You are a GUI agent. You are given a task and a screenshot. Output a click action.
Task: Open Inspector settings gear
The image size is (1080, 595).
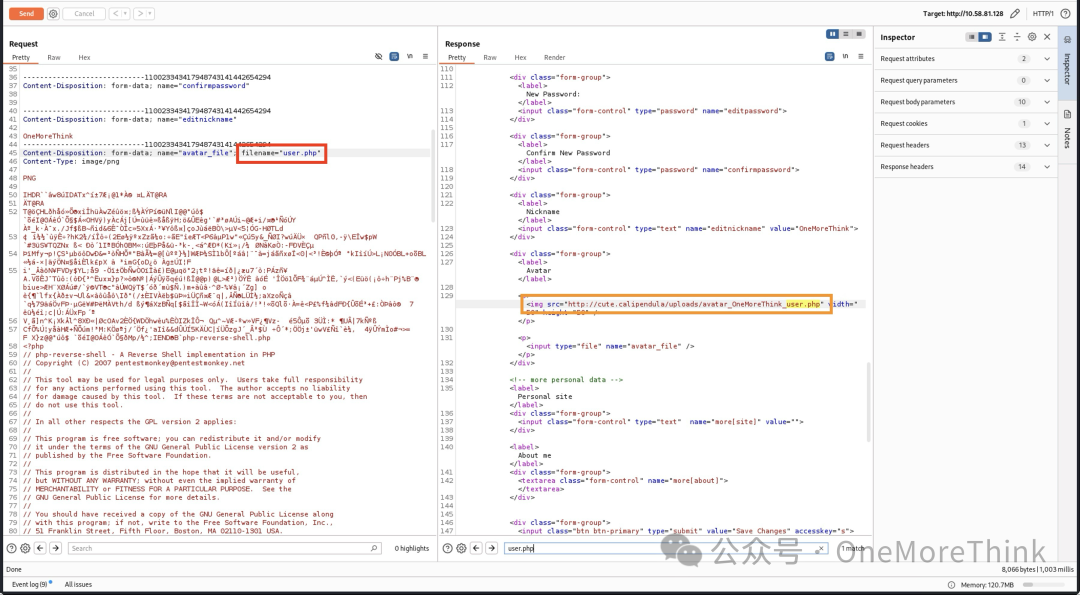[x=1032, y=37]
